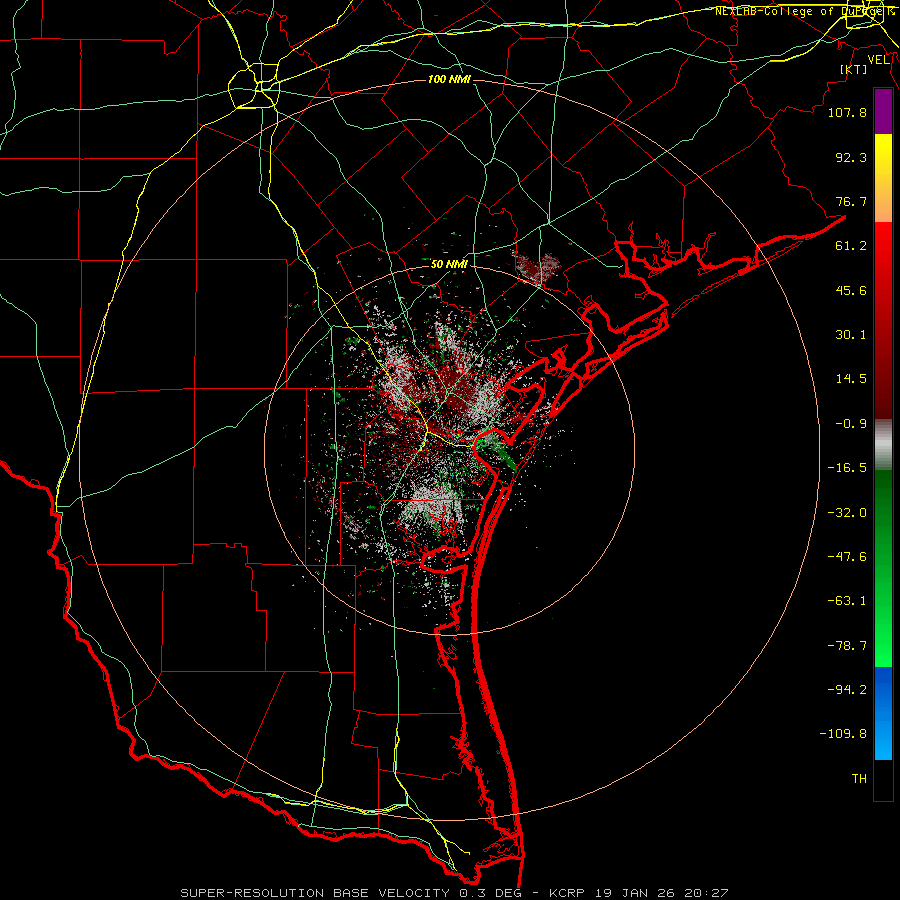Click the 50 NMI range ring label
900x900 pixels.
tap(449, 264)
